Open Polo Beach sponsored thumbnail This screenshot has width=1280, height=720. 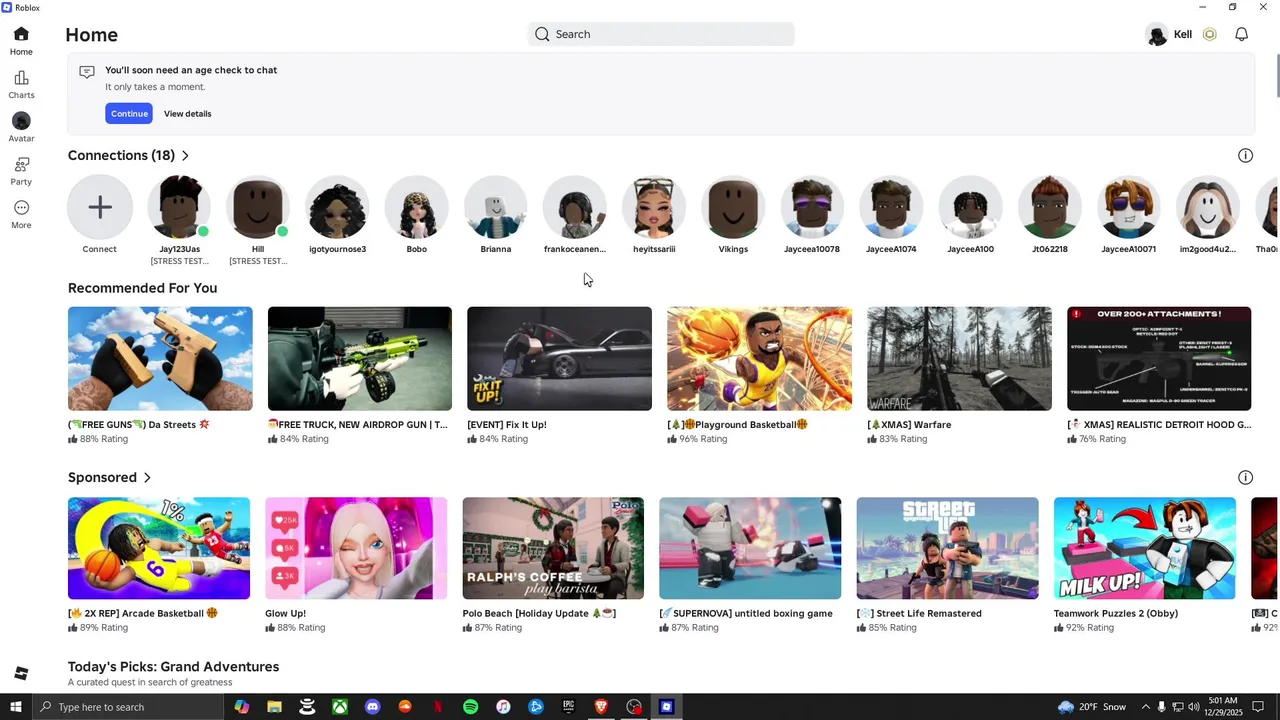tap(553, 548)
